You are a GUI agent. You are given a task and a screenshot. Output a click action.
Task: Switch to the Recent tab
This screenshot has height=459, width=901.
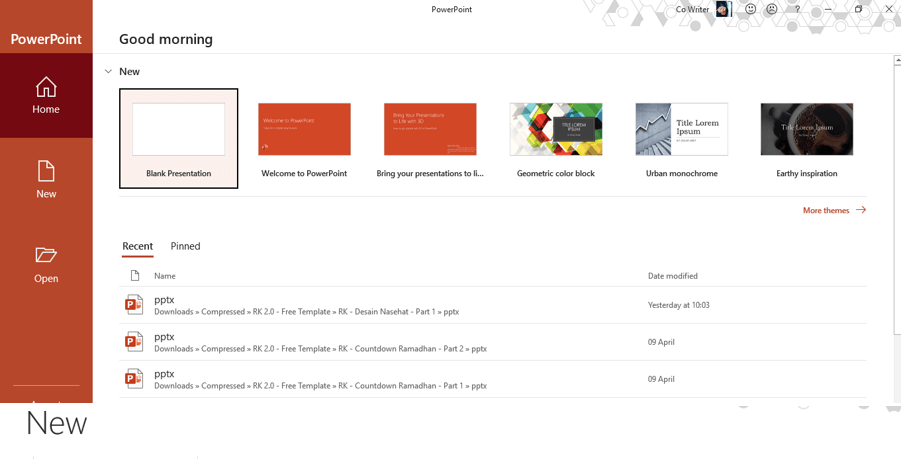pyautogui.click(x=137, y=246)
